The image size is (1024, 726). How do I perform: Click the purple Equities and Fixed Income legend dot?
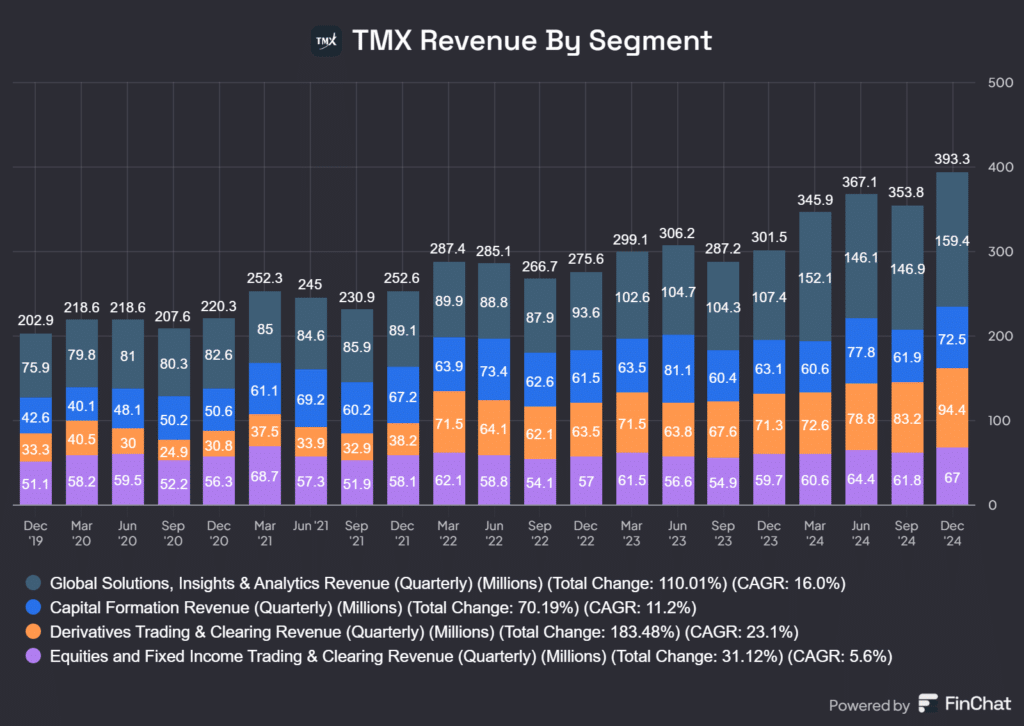35,655
